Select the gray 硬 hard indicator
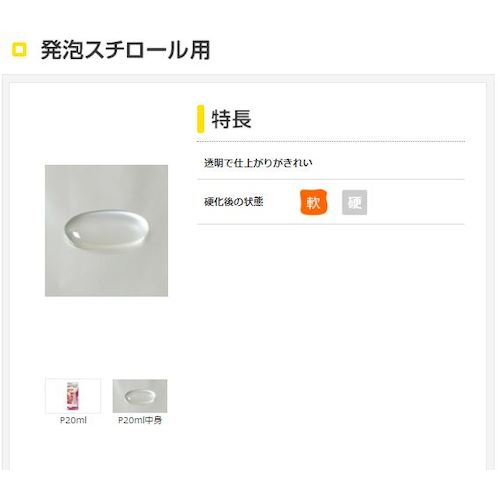The height and width of the screenshot is (500, 500). (x=354, y=202)
